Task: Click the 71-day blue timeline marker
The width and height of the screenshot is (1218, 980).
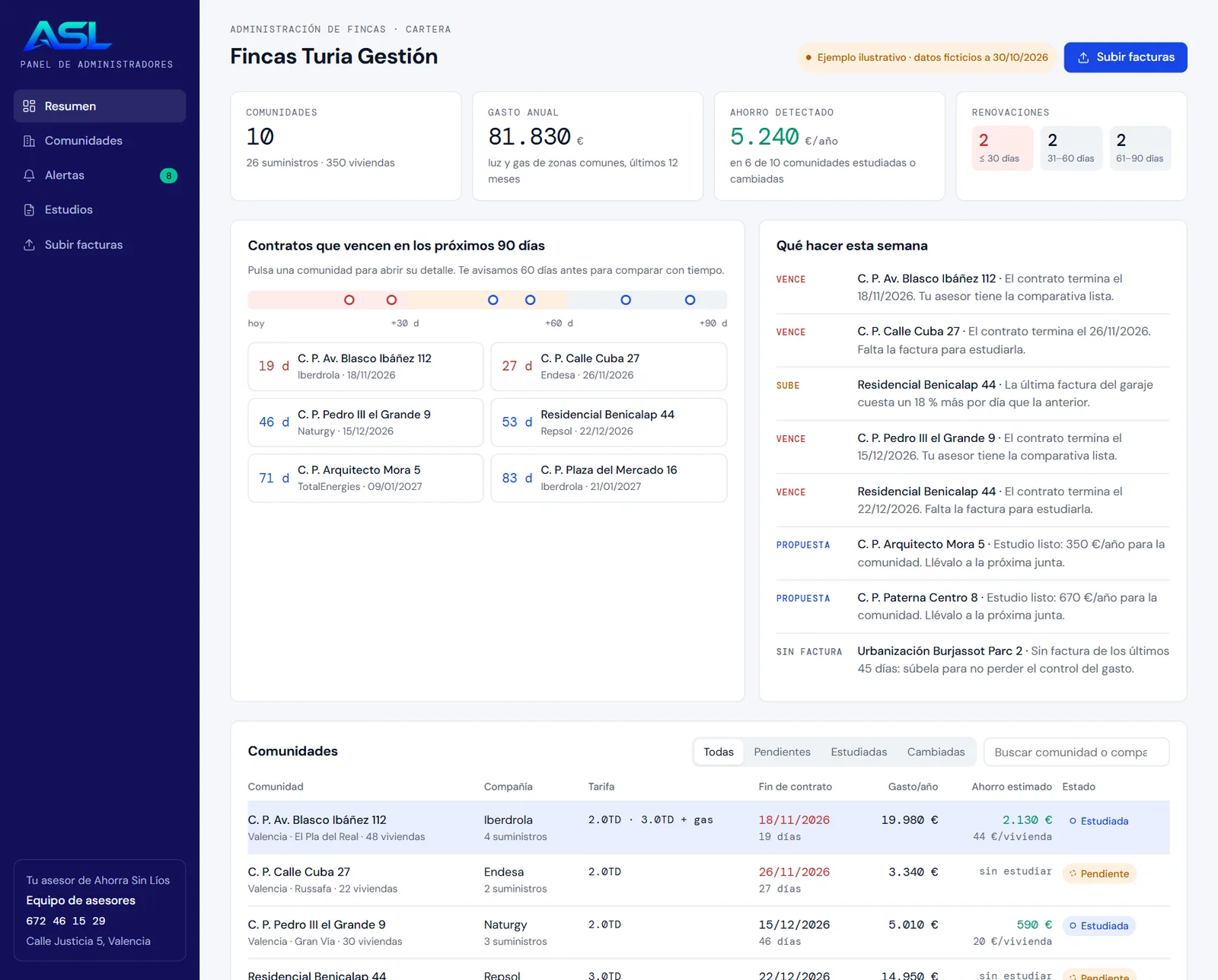Action: (626, 300)
